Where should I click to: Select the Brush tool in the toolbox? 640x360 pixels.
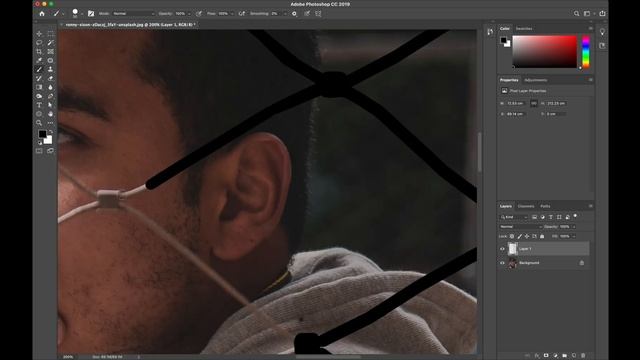39,69
